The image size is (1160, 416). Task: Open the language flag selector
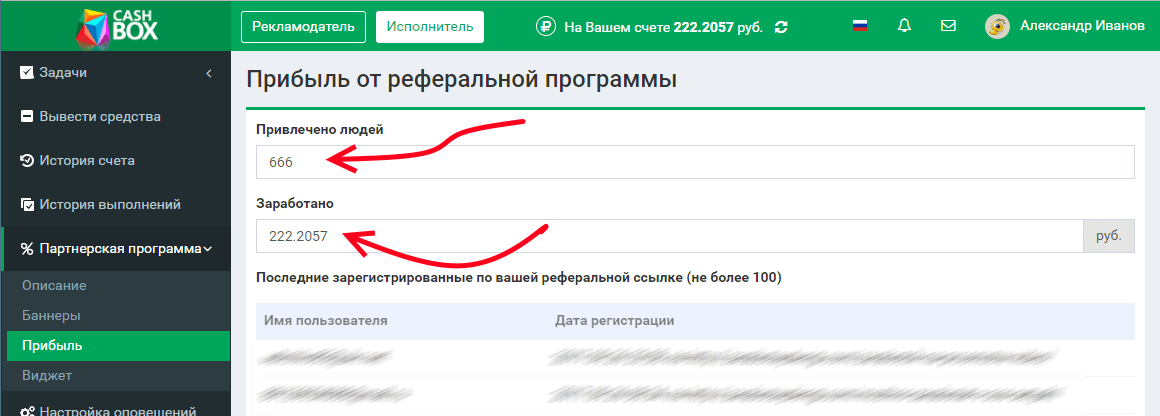click(x=860, y=27)
